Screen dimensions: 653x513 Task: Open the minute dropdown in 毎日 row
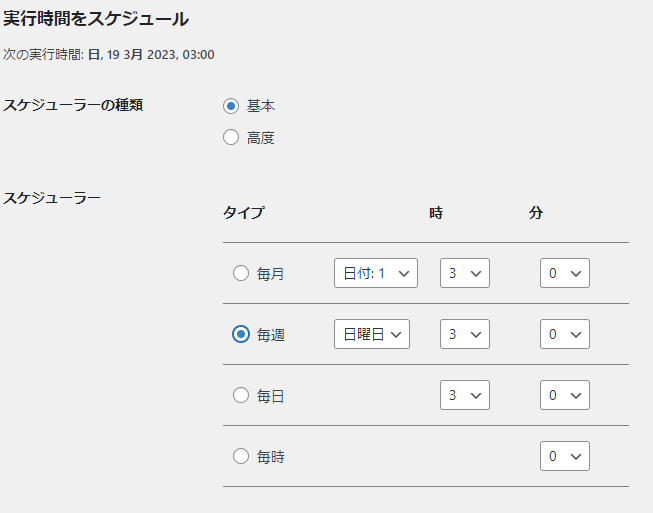point(565,395)
